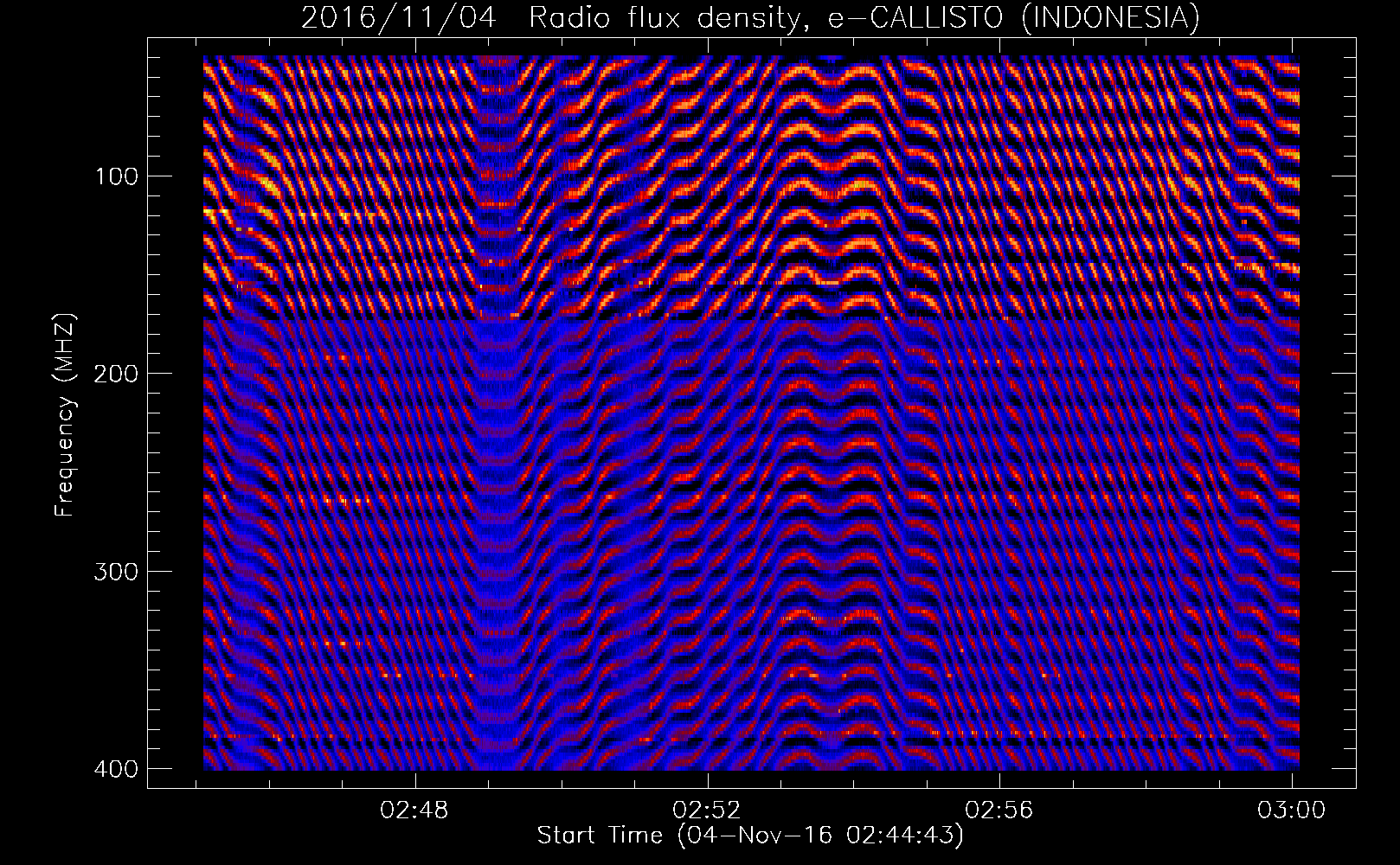This screenshot has width=1400, height=865.
Task: Click the 300 frequency tick label
Action: click(x=115, y=572)
